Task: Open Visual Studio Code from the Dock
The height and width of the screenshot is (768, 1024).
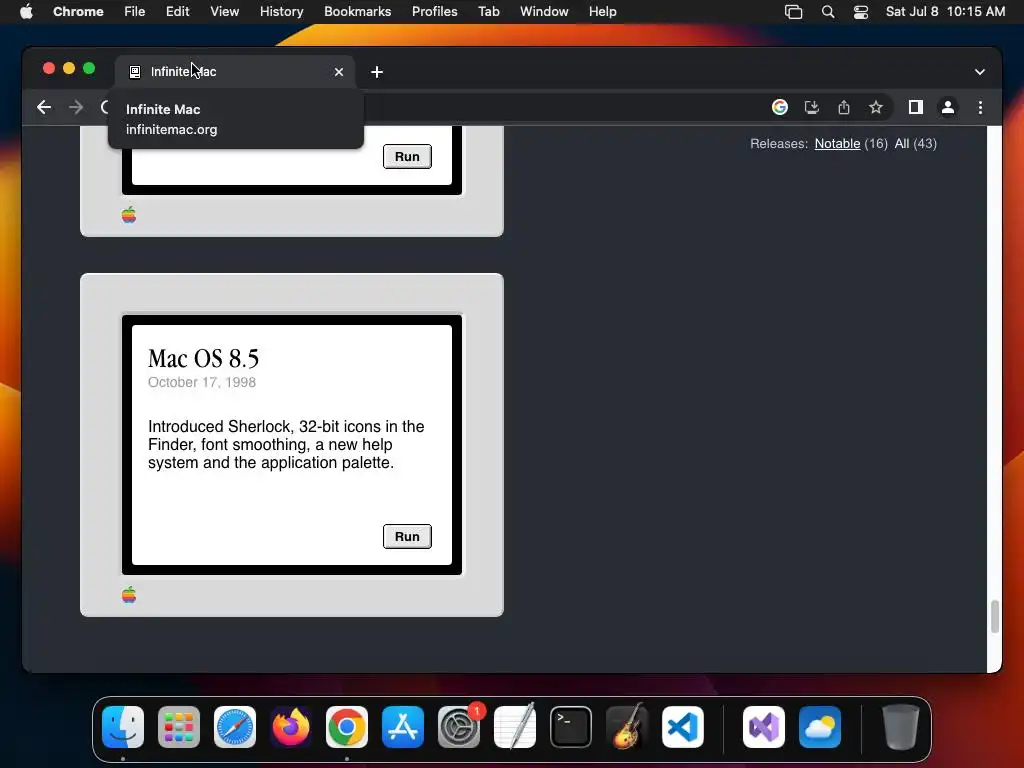Action: [x=683, y=727]
